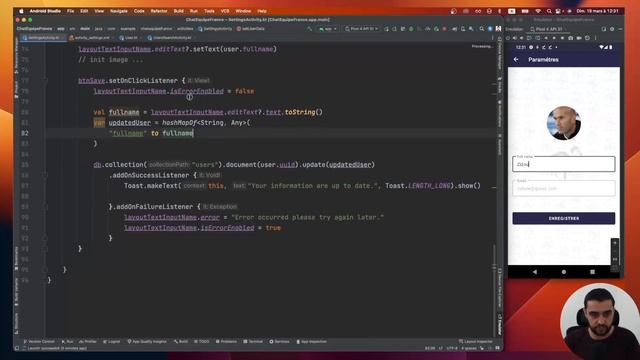Click the emulator rotate right icon

(x=537, y=38)
